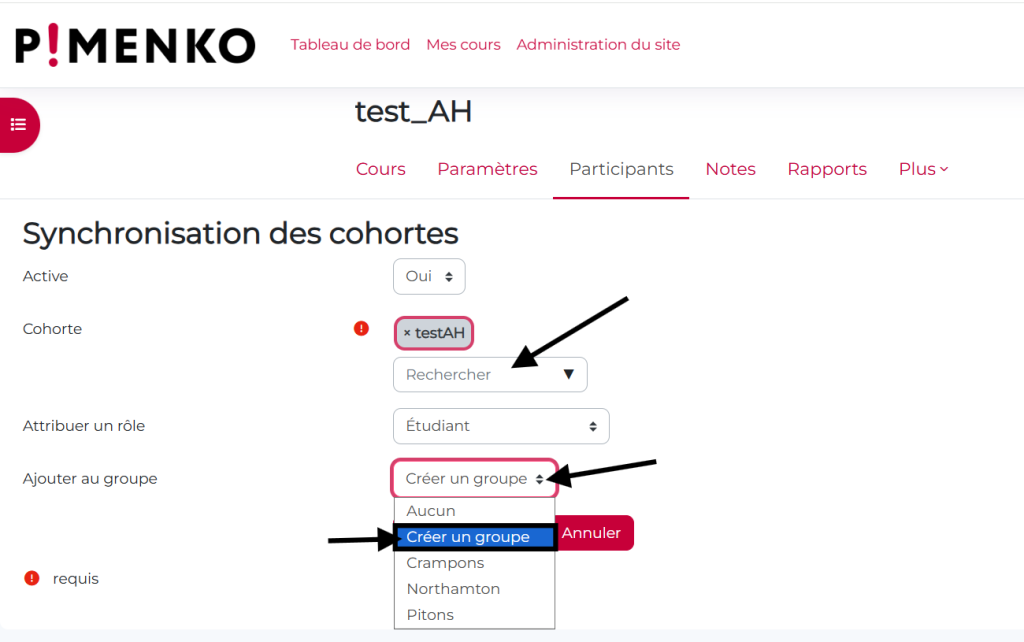Expand the Plus navigation menu
This screenshot has width=1024, height=642.
(922, 168)
